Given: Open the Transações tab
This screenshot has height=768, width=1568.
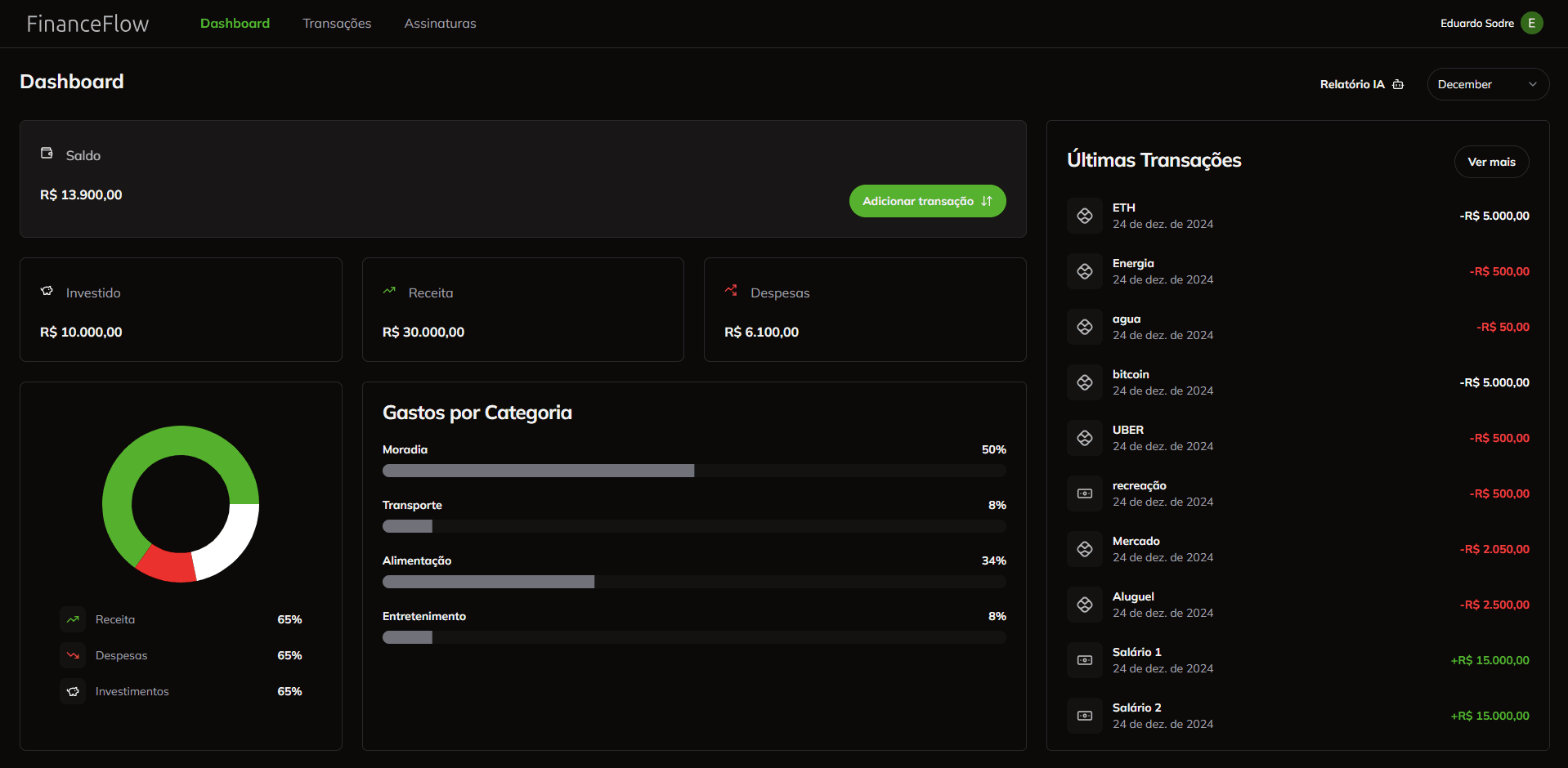Looking at the screenshot, I should coord(337,23).
